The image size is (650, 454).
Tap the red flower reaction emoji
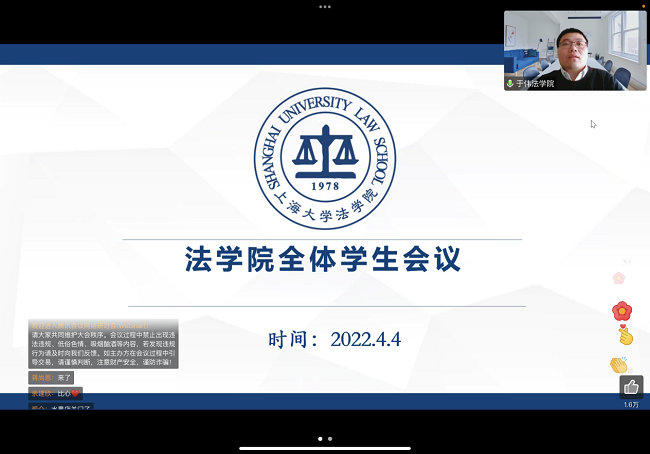[622, 311]
